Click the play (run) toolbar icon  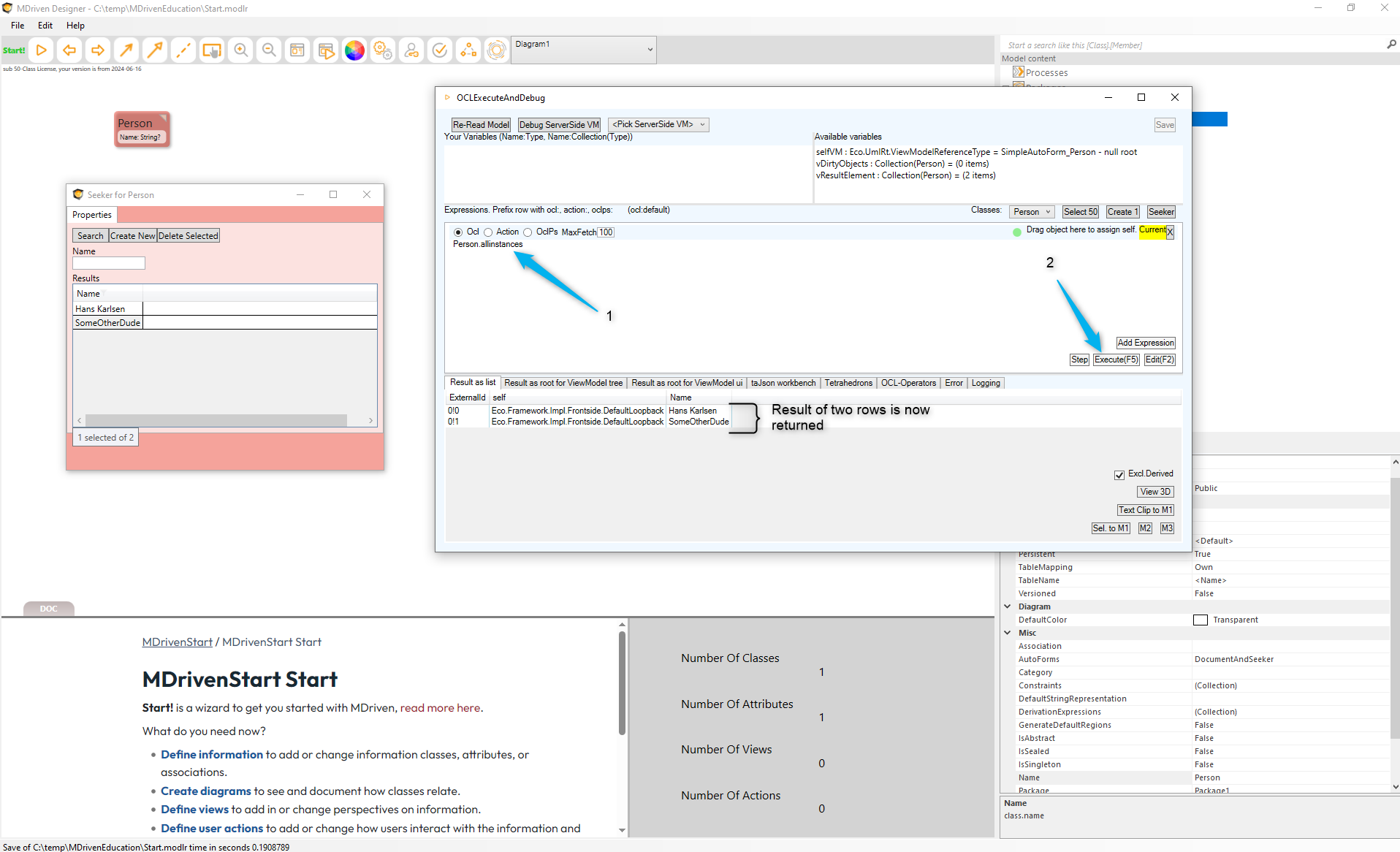point(42,50)
